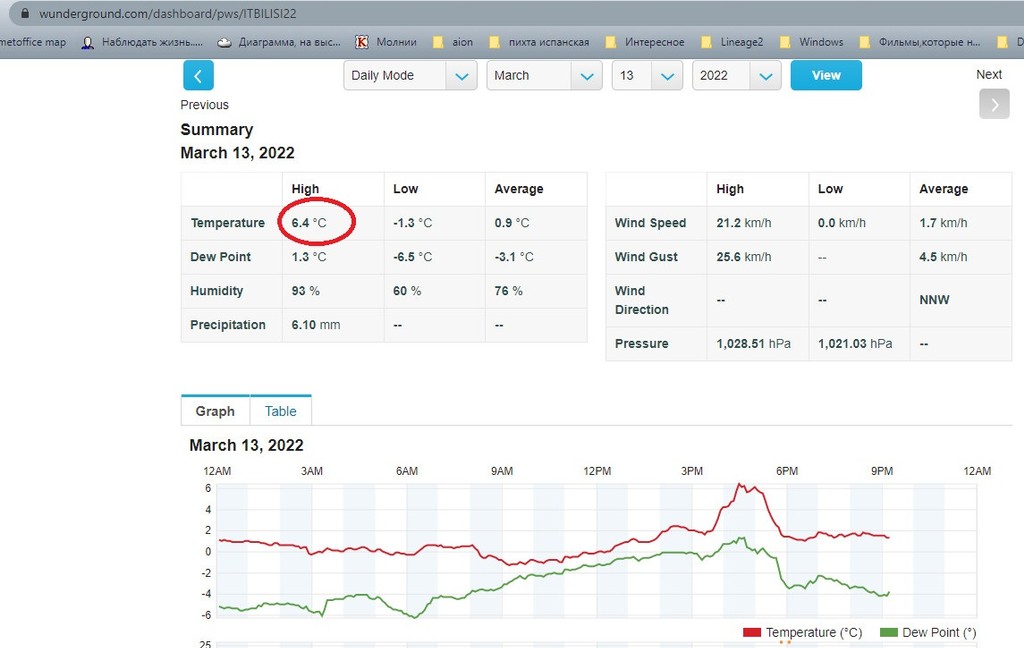Open the Молнии bookmark
This screenshot has height=648, width=1024.
pos(387,42)
